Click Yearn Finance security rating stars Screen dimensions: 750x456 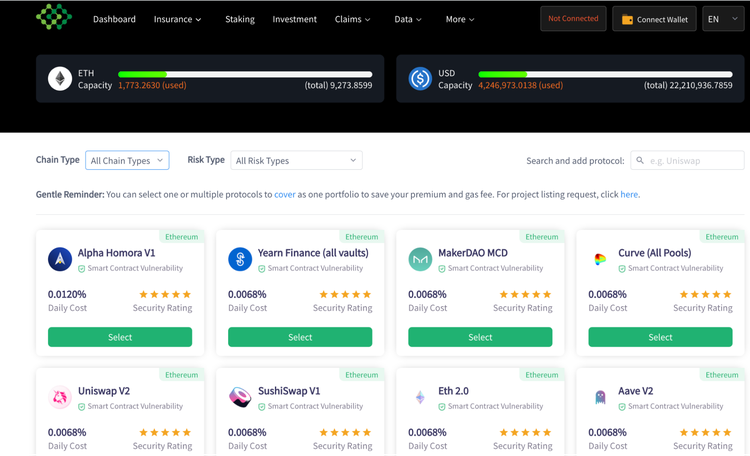click(345, 294)
